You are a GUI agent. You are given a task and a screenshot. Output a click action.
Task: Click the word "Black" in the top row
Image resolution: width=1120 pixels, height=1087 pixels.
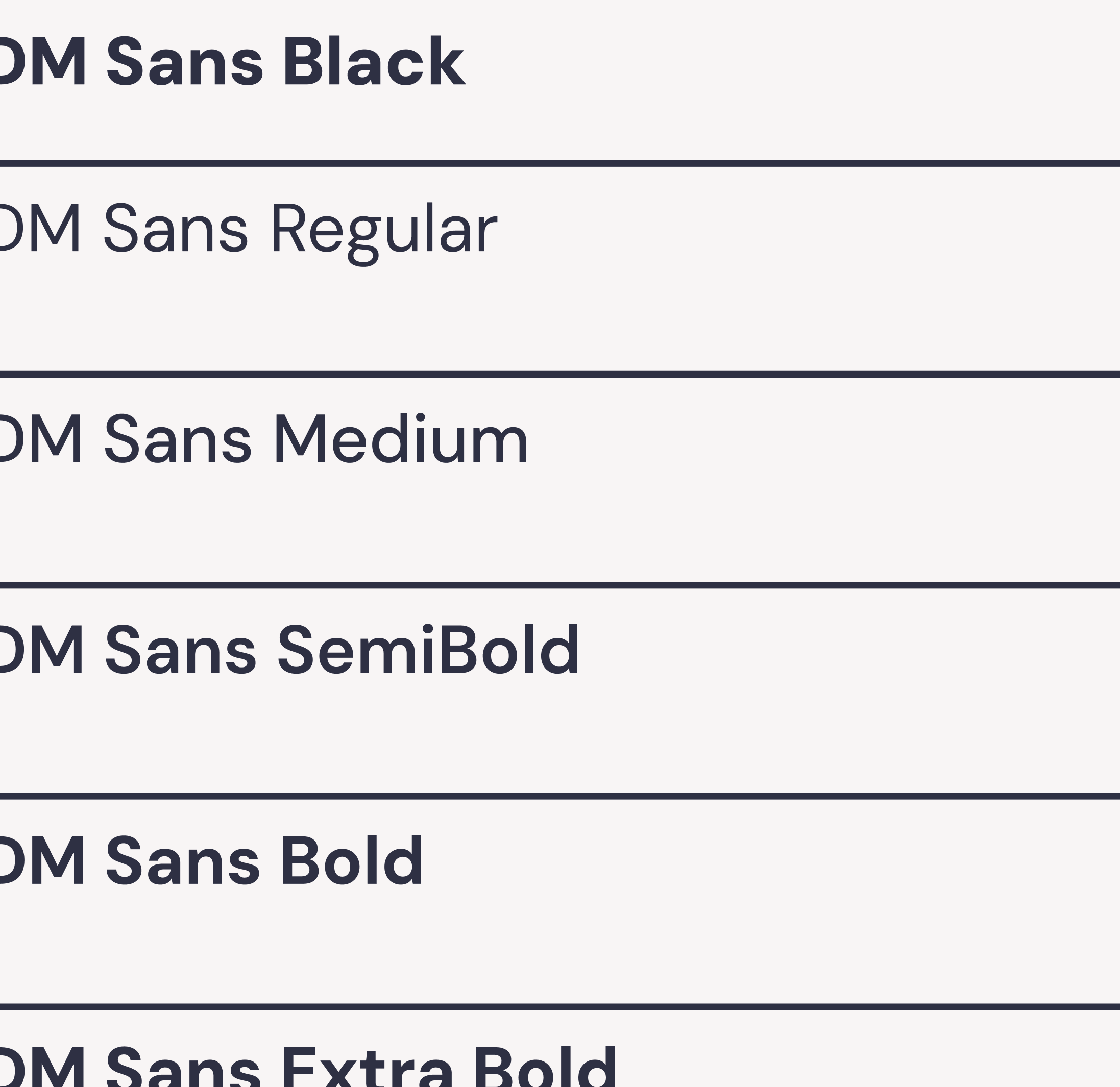pyautogui.click(x=374, y=62)
